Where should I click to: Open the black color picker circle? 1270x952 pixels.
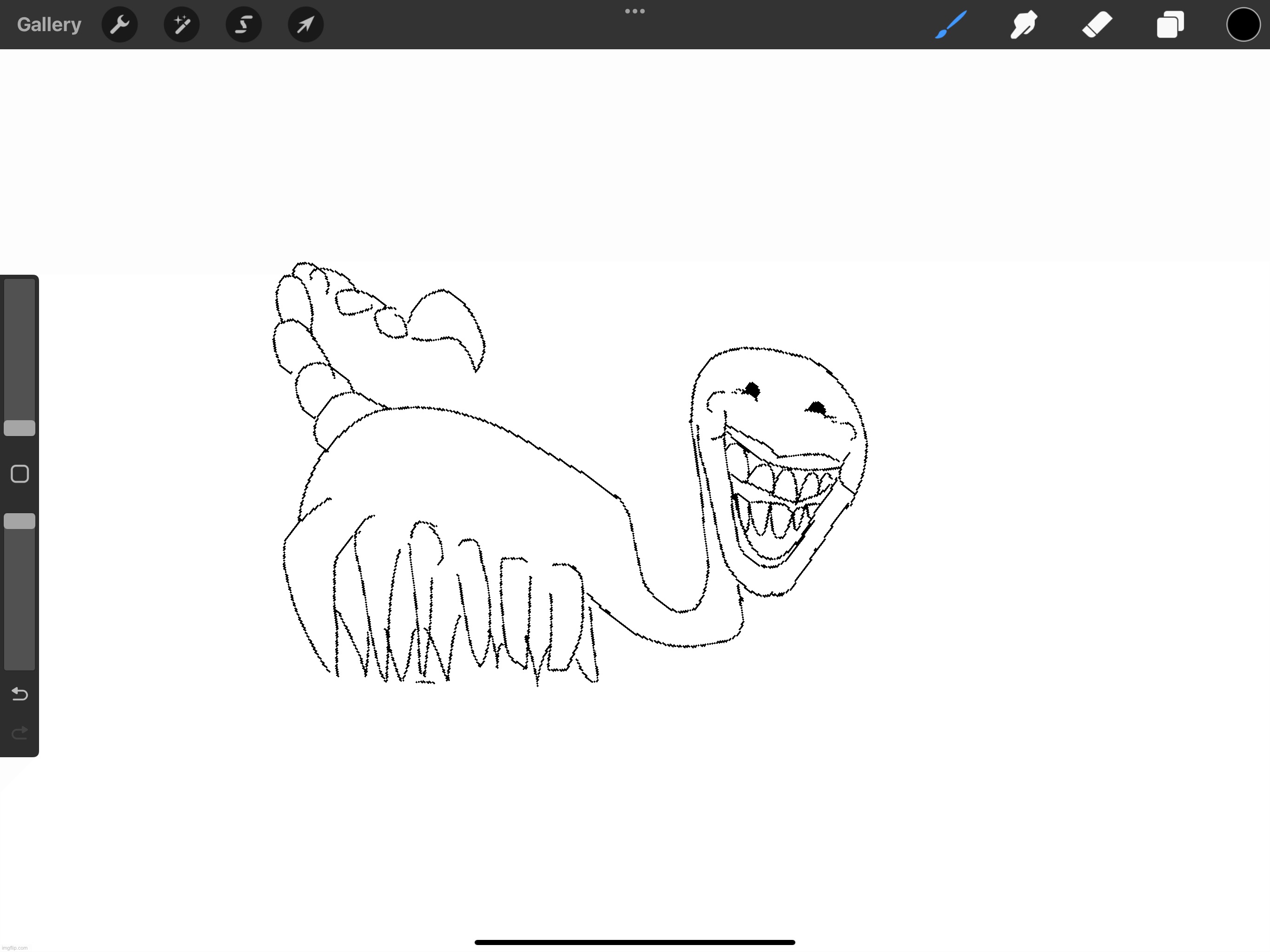[x=1243, y=25]
